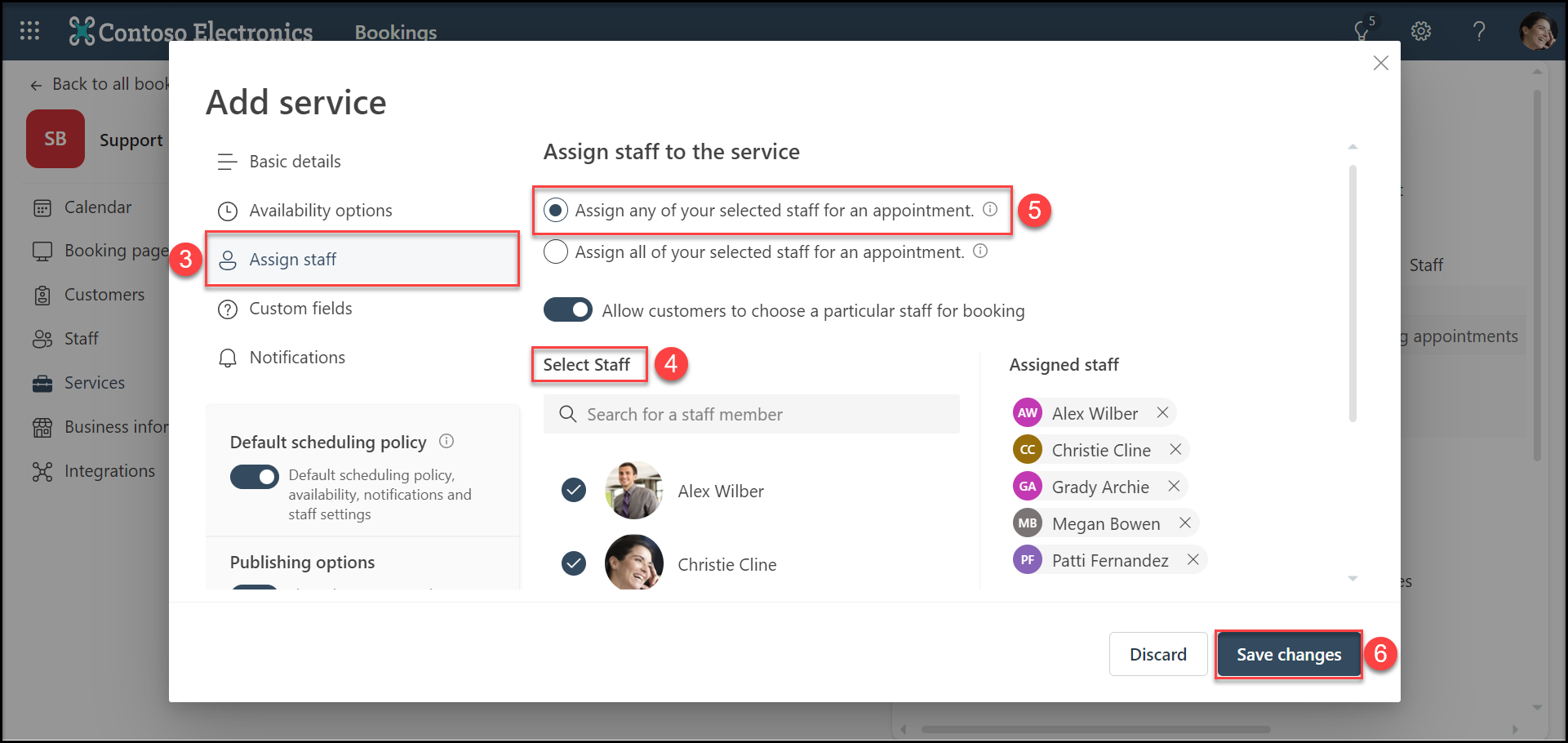Screen dimensions: 1568x743
Task: Open the Notifications section
Action: (x=297, y=358)
